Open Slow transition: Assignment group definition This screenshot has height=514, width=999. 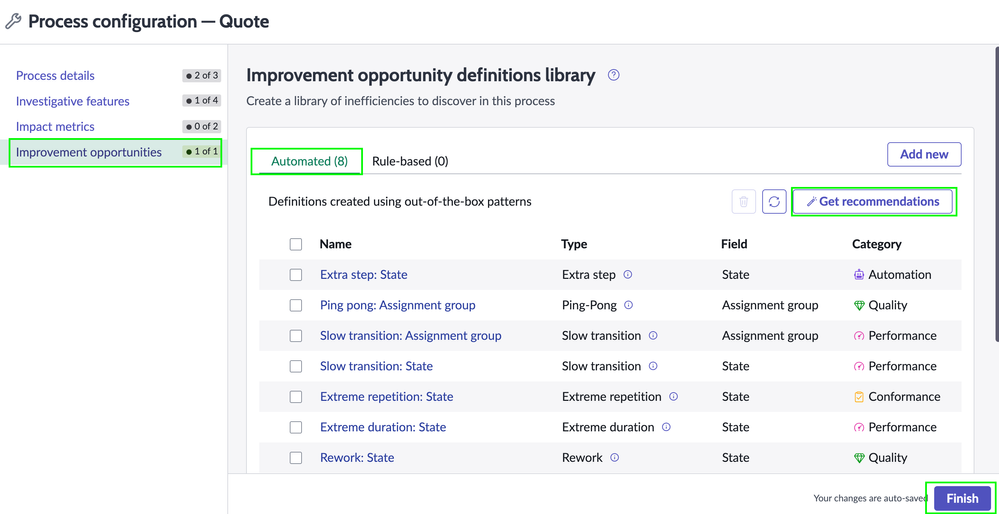(x=410, y=336)
